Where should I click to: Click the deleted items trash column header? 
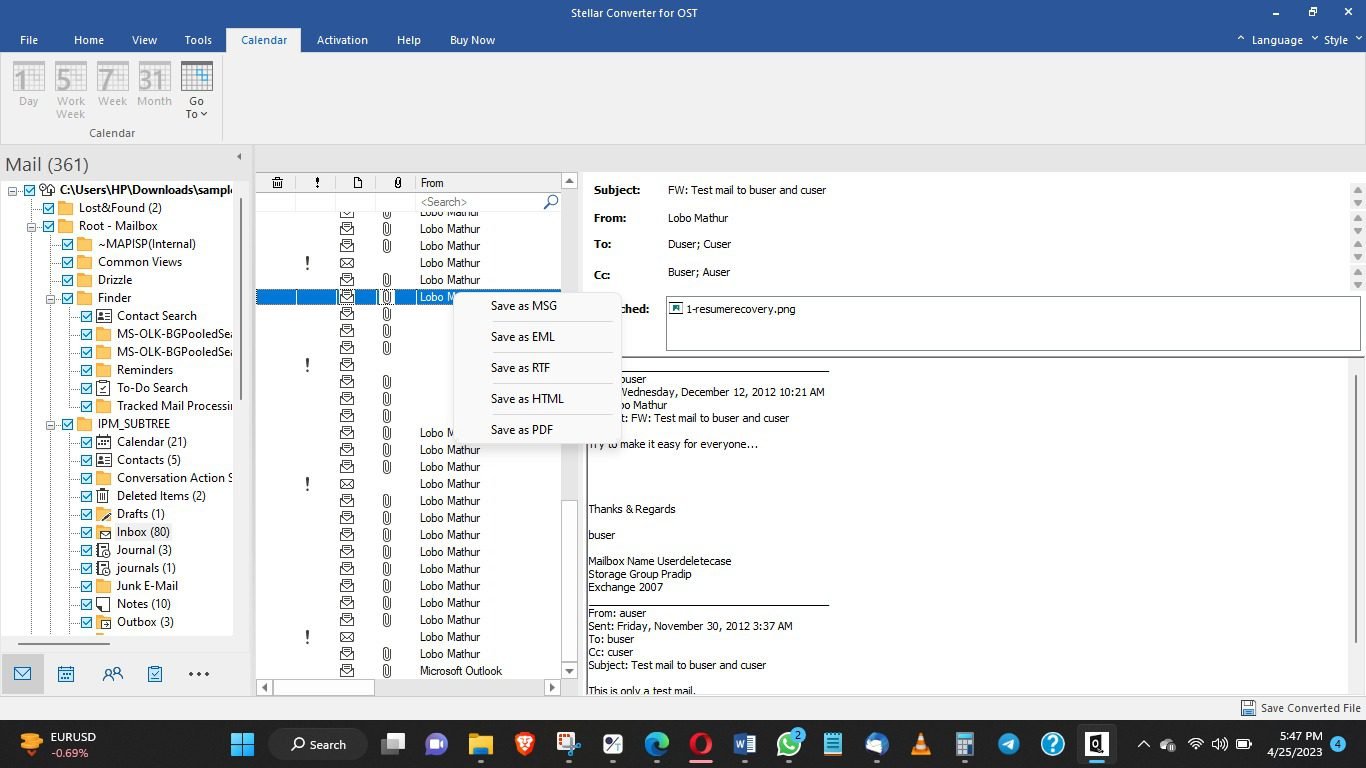click(277, 183)
